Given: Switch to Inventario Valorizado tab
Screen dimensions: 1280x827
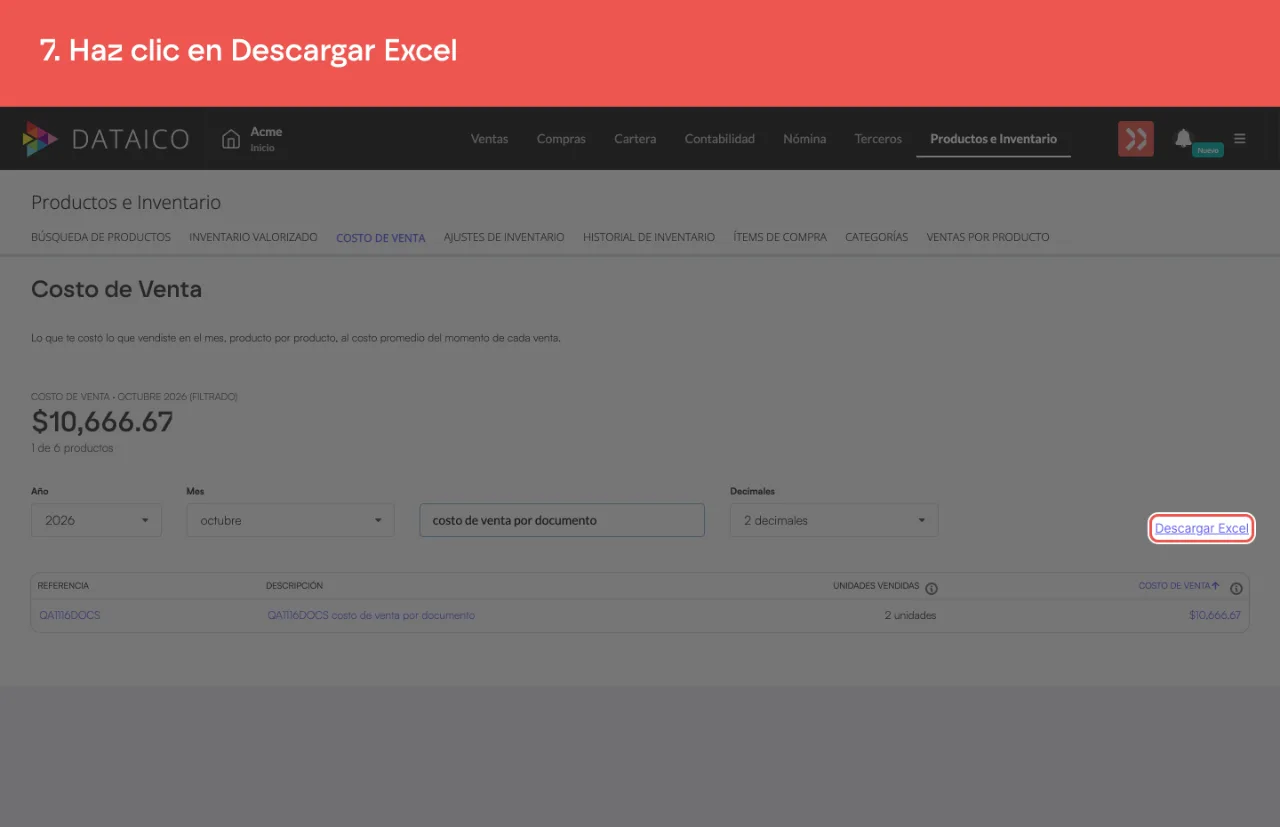Looking at the screenshot, I should pyautogui.click(x=253, y=237).
